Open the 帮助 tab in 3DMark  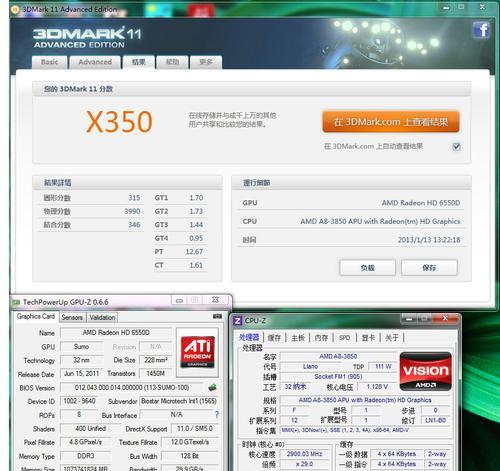point(172,62)
